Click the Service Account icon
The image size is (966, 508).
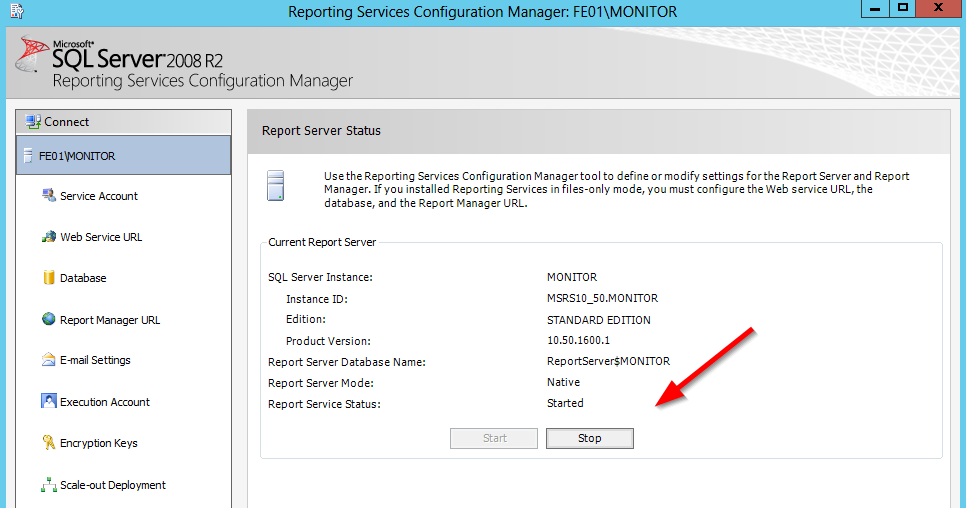pyautogui.click(x=49, y=195)
